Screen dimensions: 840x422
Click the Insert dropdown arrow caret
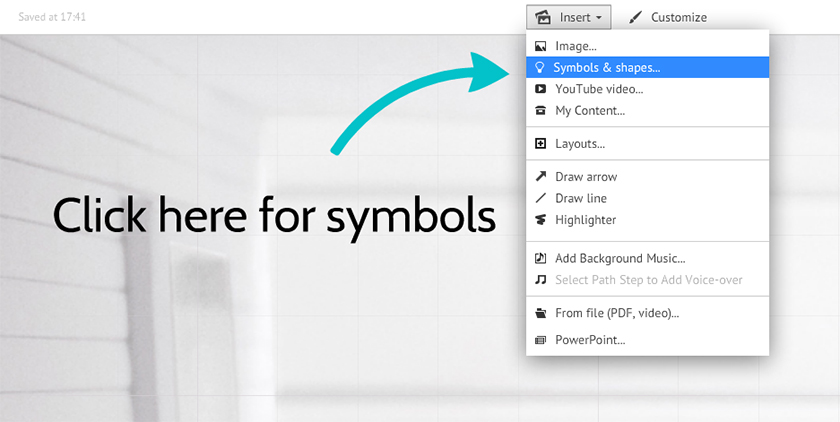click(599, 18)
